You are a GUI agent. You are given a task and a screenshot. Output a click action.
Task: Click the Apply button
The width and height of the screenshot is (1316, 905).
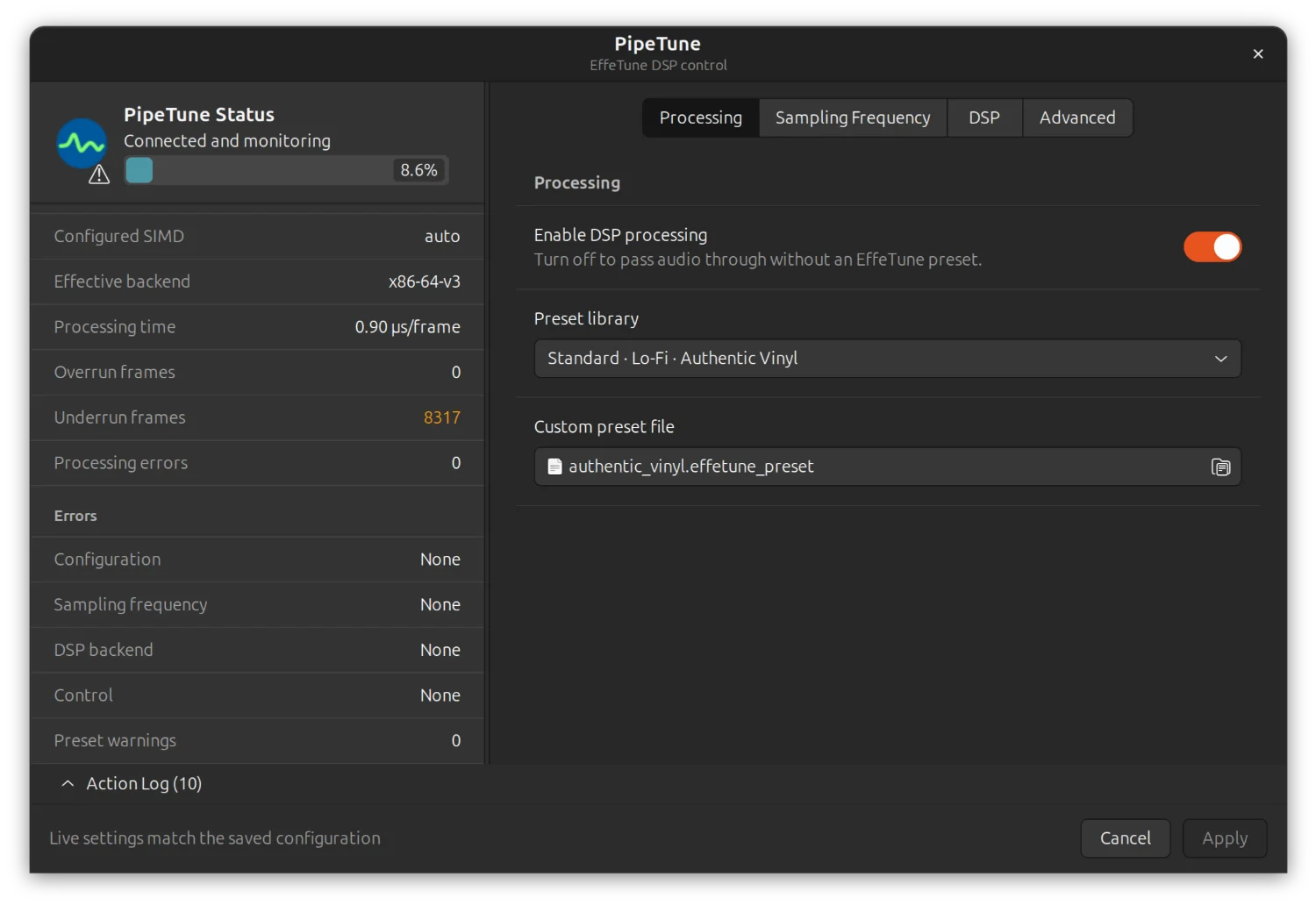click(x=1225, y=838)
